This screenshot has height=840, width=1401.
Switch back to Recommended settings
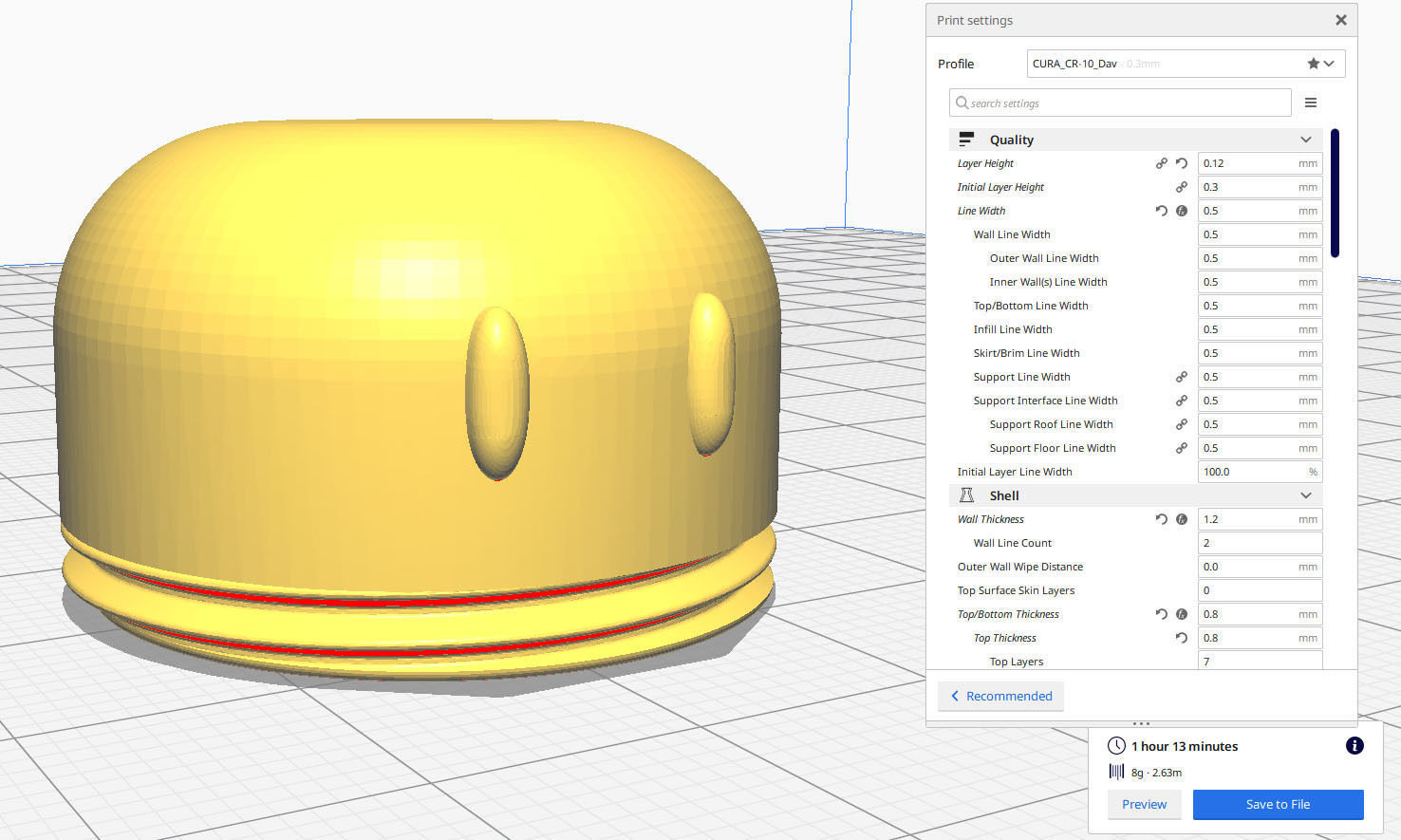[x=1001, y=696]
